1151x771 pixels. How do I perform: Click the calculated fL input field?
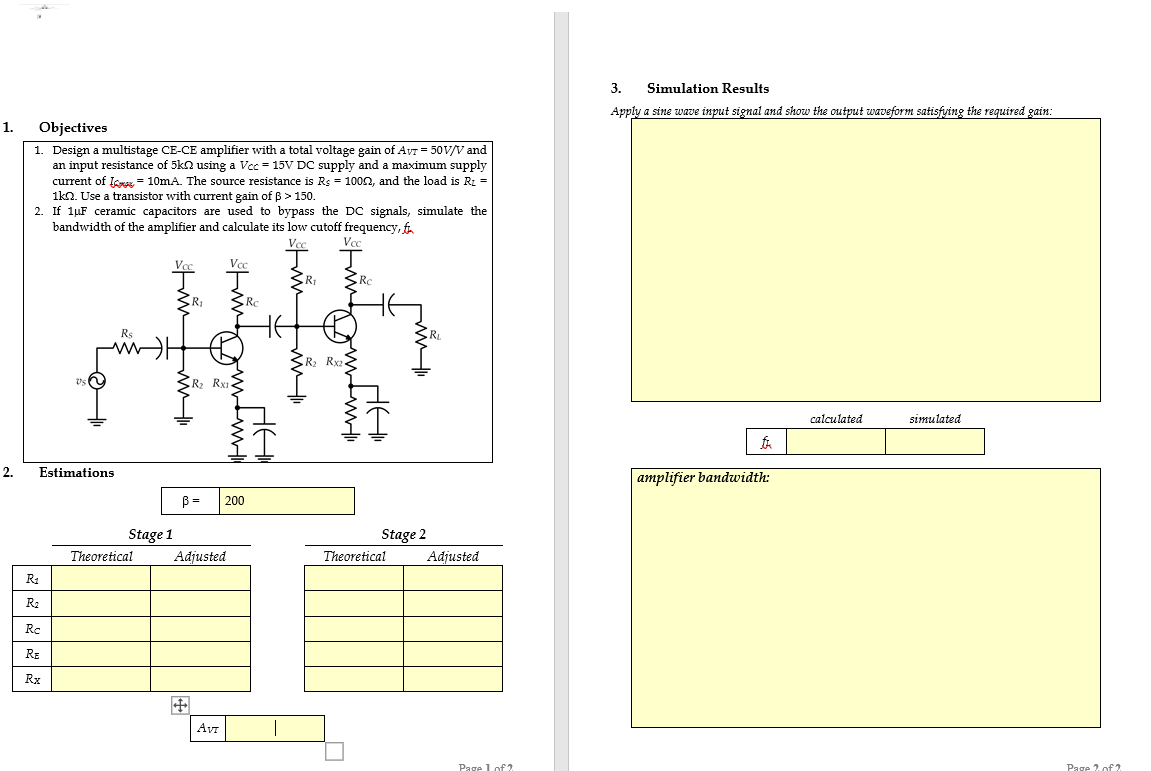click(836, 441)
